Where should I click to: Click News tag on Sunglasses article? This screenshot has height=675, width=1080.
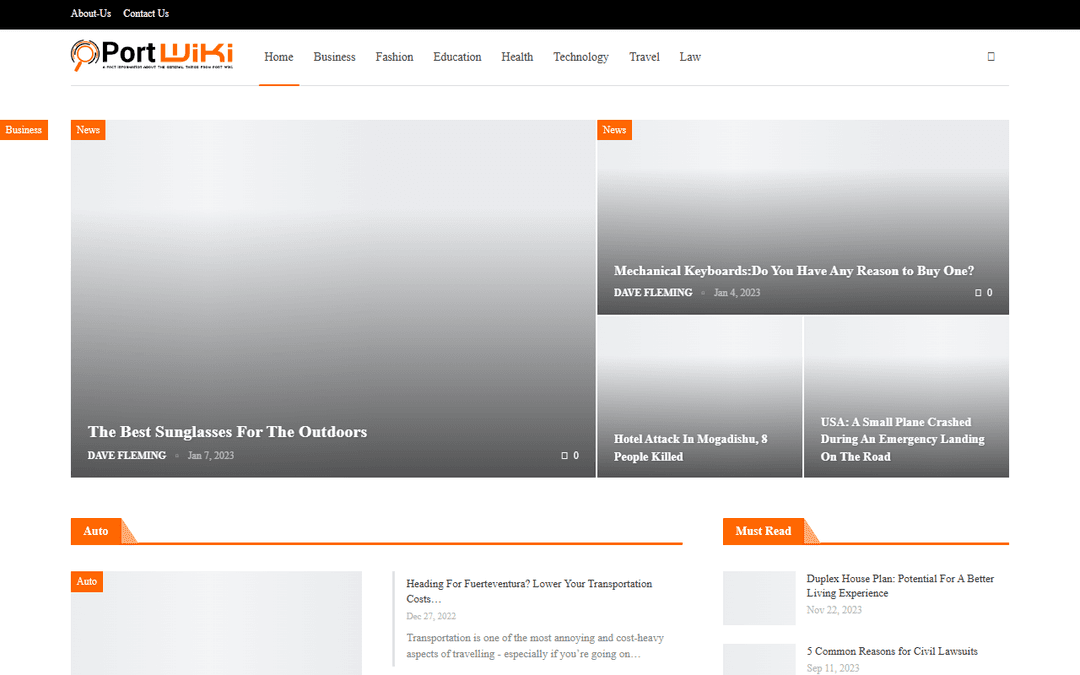tap(88, 129)
